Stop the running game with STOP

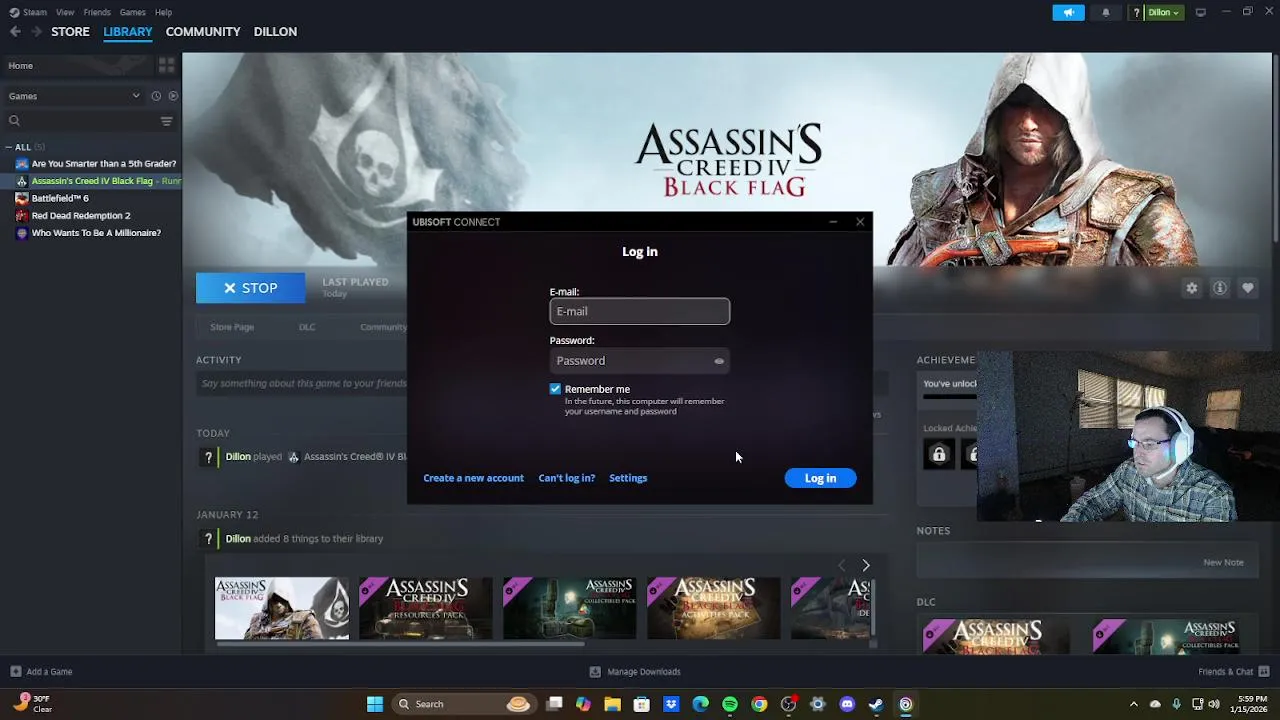pos(250,288)
